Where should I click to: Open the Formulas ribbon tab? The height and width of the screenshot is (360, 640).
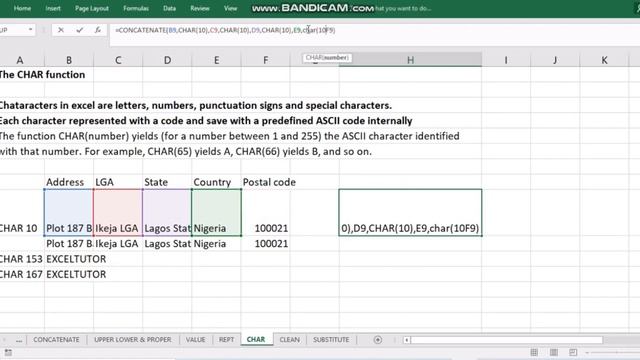(136, 8)
